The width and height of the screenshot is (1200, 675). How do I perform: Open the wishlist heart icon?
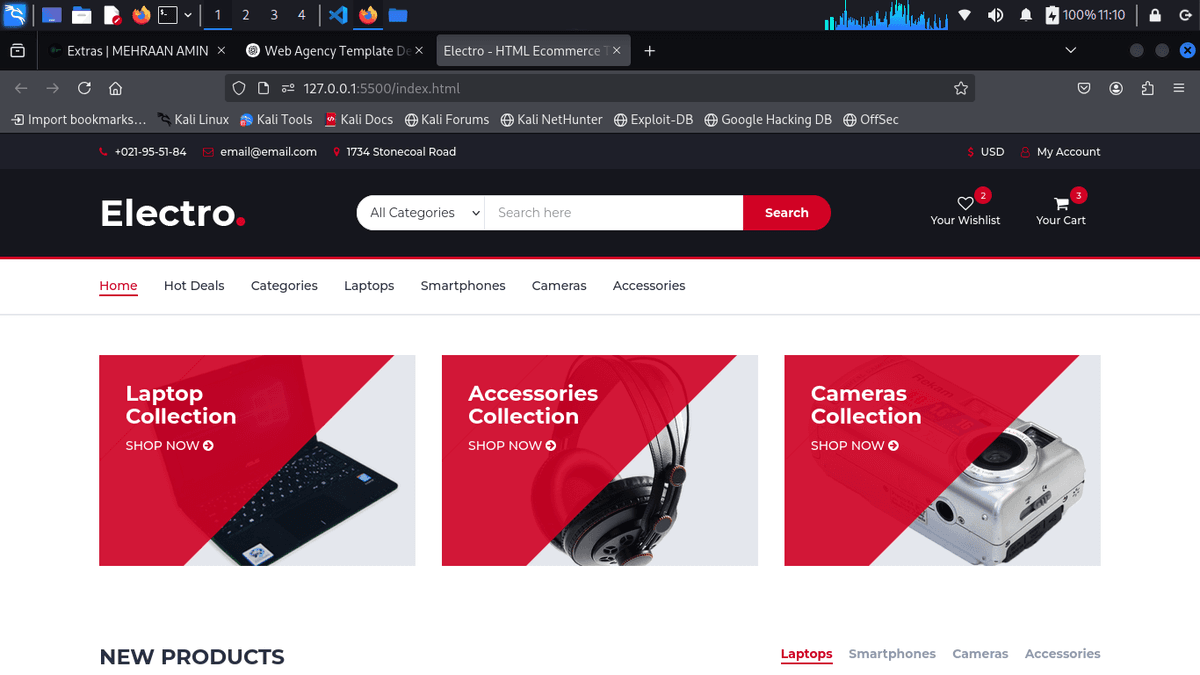click(965, 204)
